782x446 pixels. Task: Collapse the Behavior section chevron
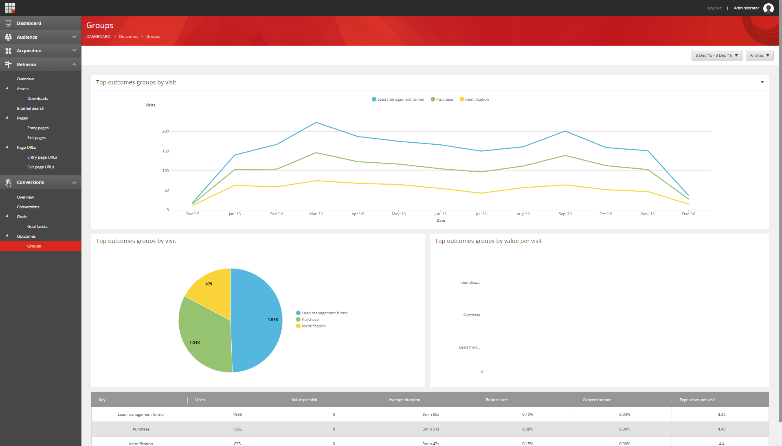tap(74, 64)
